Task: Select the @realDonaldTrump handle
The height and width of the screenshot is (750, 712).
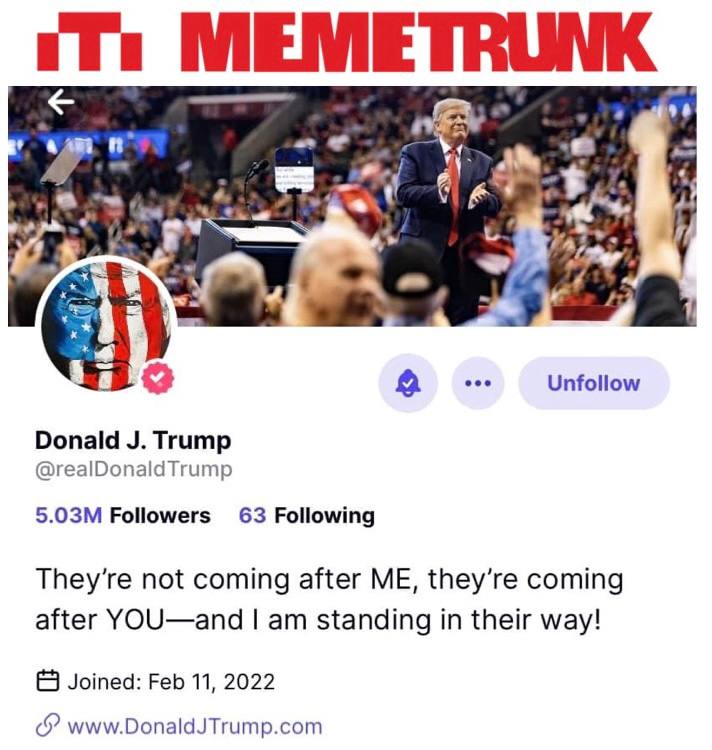Action: (x=133, y=469)
